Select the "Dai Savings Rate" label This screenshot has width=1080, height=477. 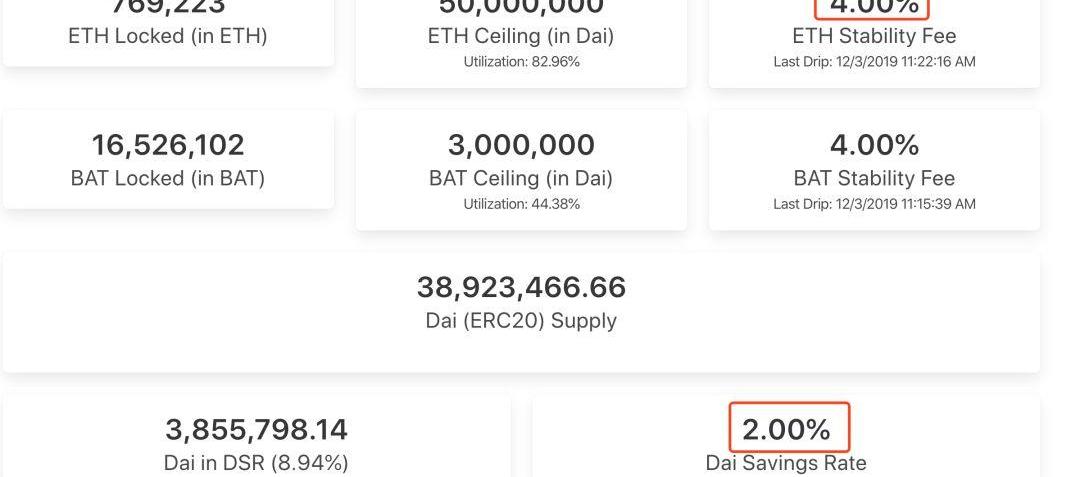tap(786, 463)
